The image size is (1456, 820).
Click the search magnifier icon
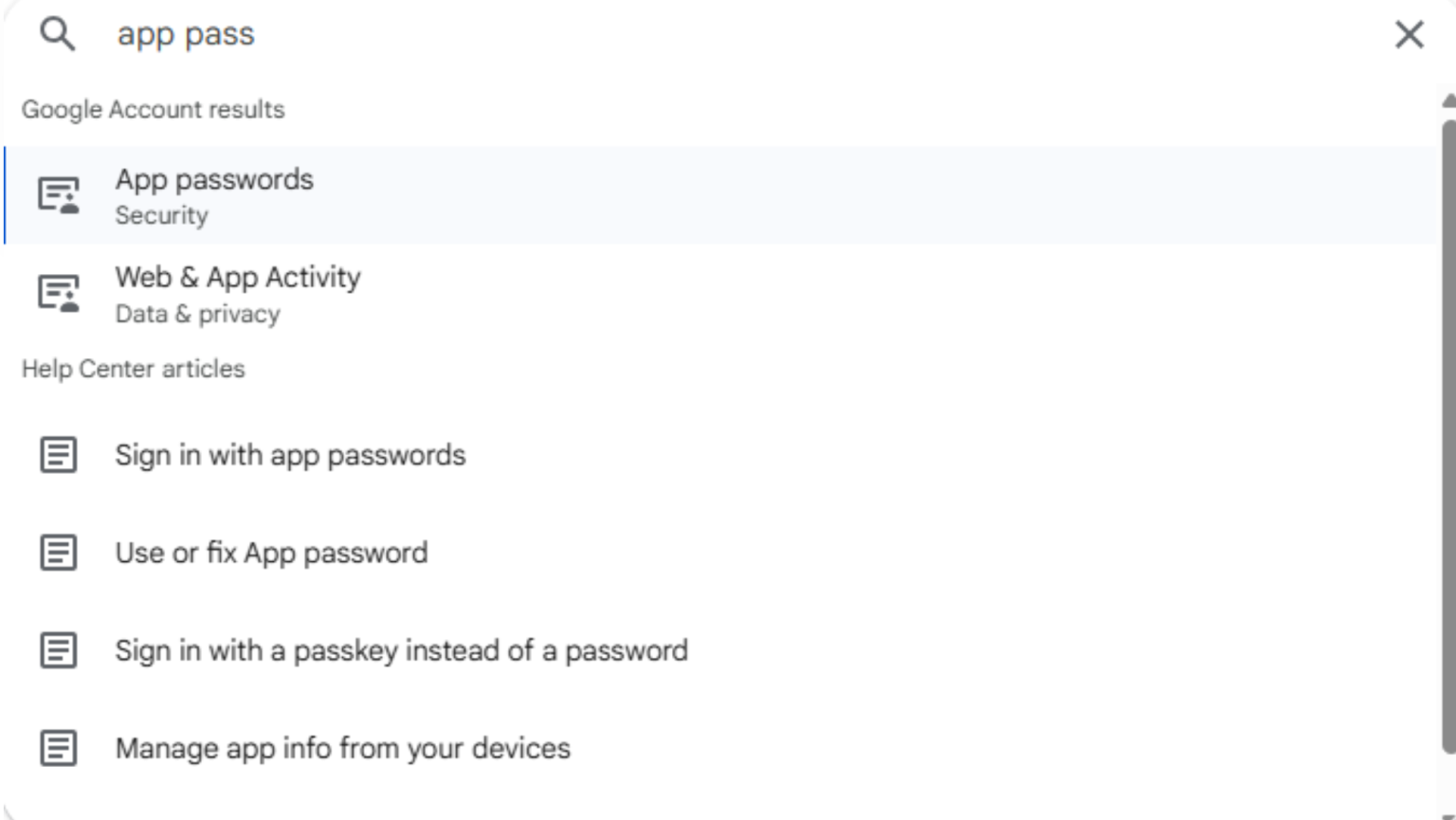(57, 34)
